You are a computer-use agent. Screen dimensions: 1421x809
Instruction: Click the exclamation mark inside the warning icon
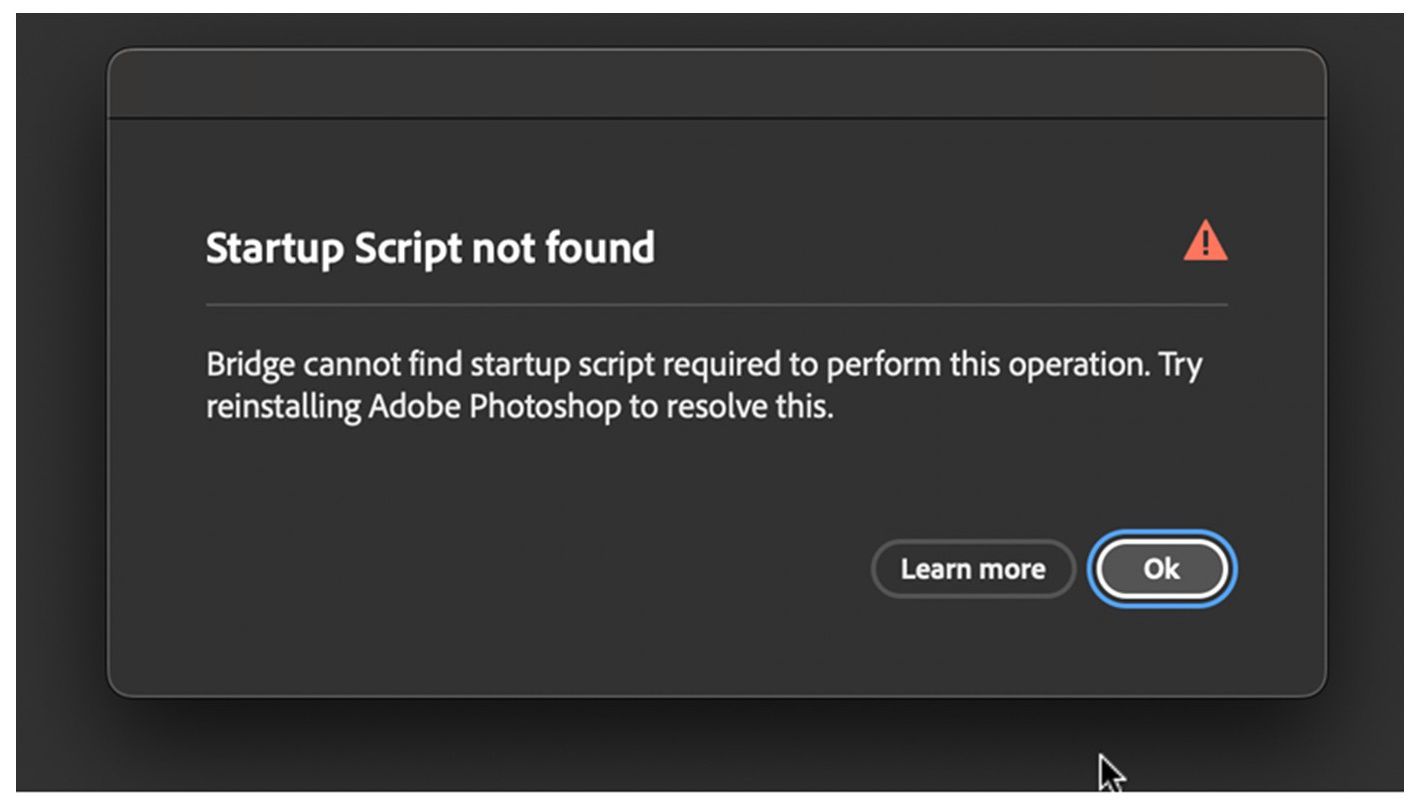point(1206,245)
